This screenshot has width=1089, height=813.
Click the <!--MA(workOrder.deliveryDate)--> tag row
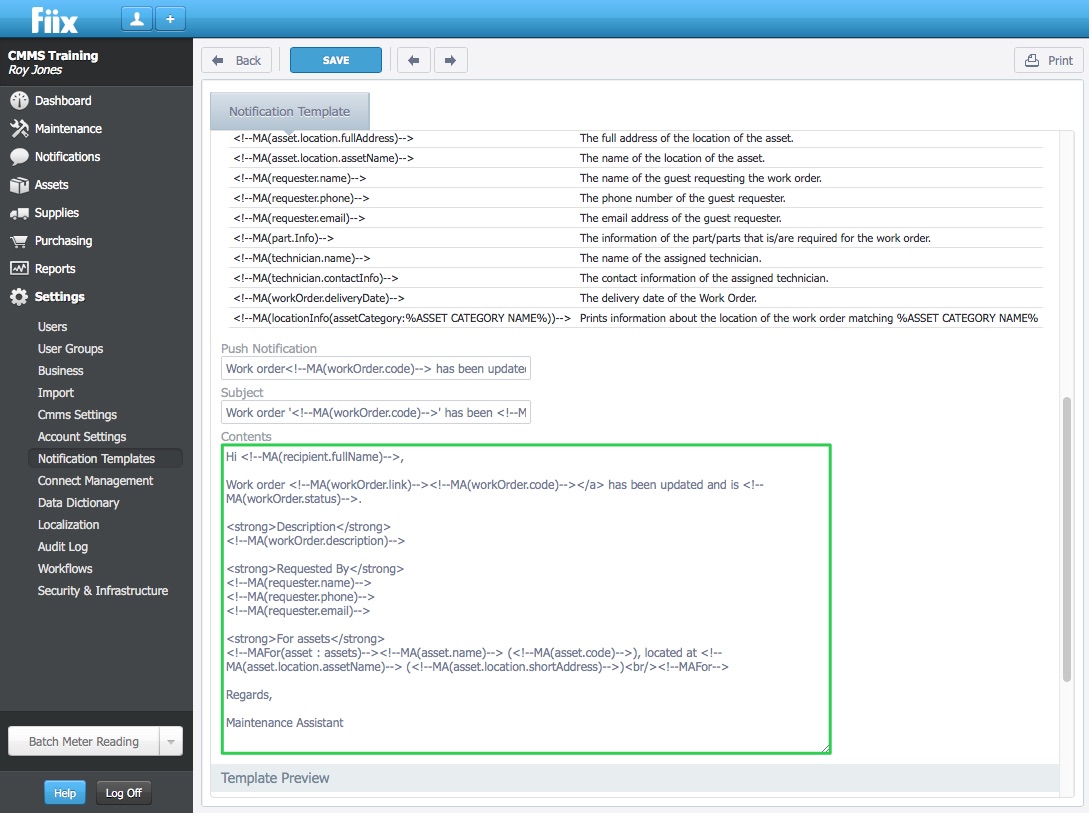[637, 298]
